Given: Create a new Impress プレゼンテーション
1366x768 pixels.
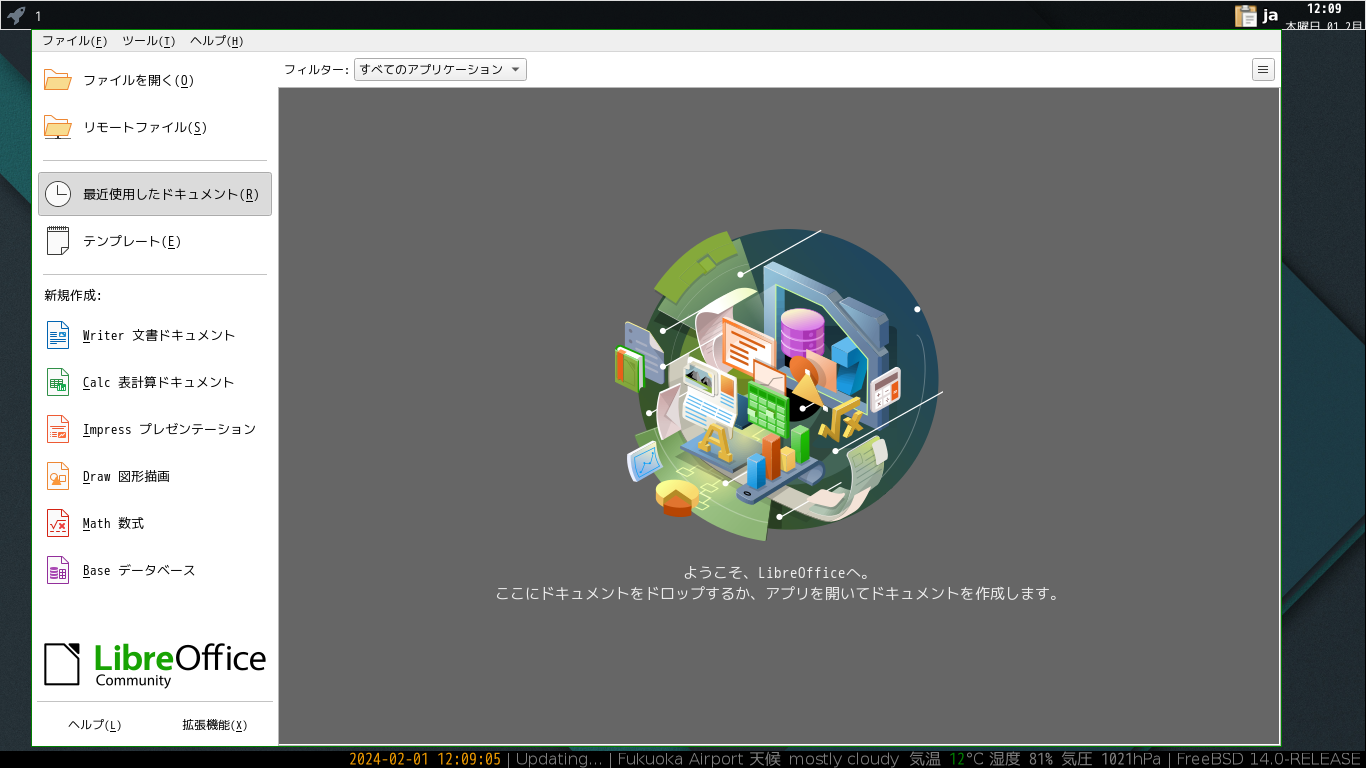Looking at the screenshot, I should [x=169, y=430].
